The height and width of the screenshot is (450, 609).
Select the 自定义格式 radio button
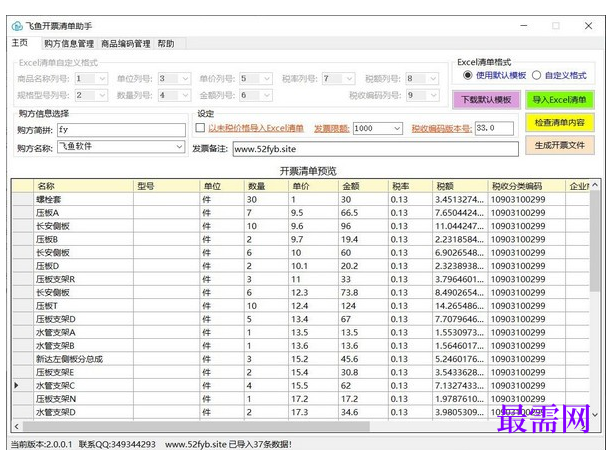point(536,75)
